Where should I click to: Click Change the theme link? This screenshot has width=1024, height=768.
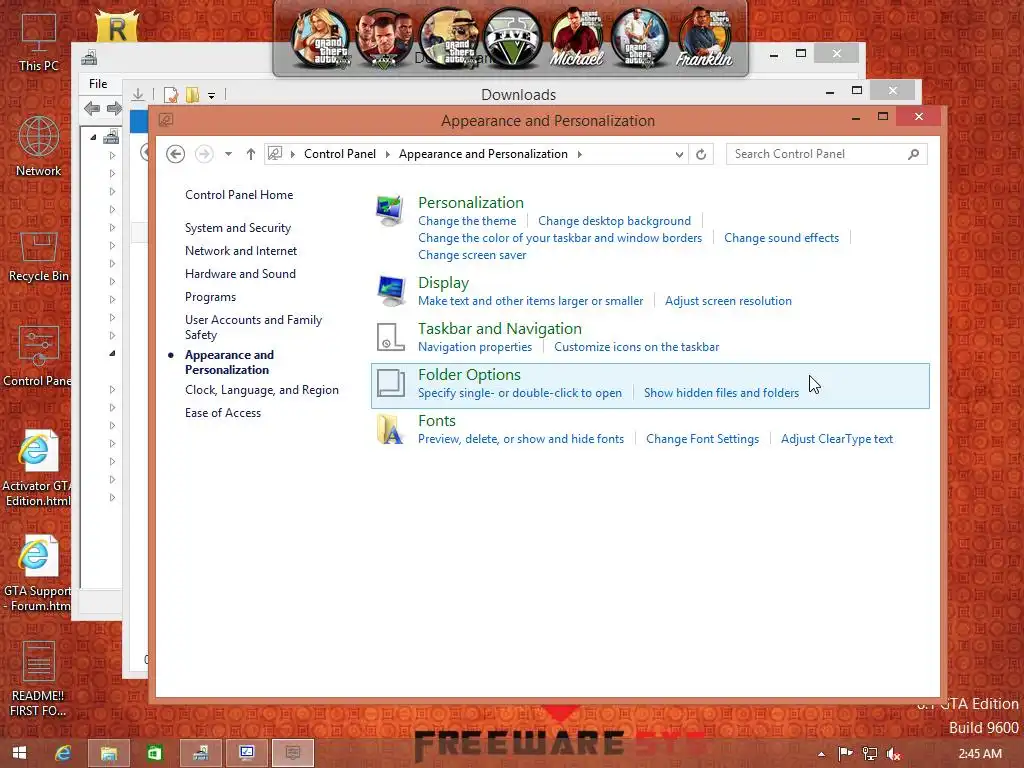click(x=467, y=221)
